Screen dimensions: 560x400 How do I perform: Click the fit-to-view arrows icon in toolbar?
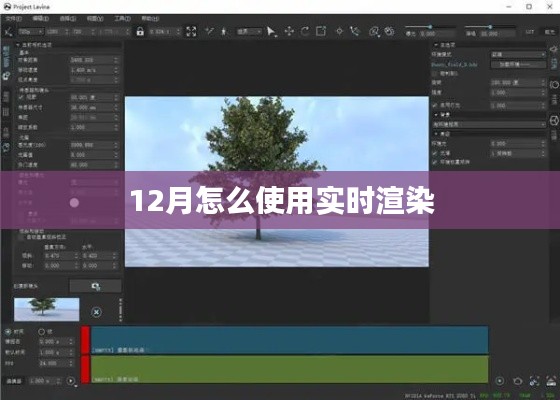coord(191,31)
